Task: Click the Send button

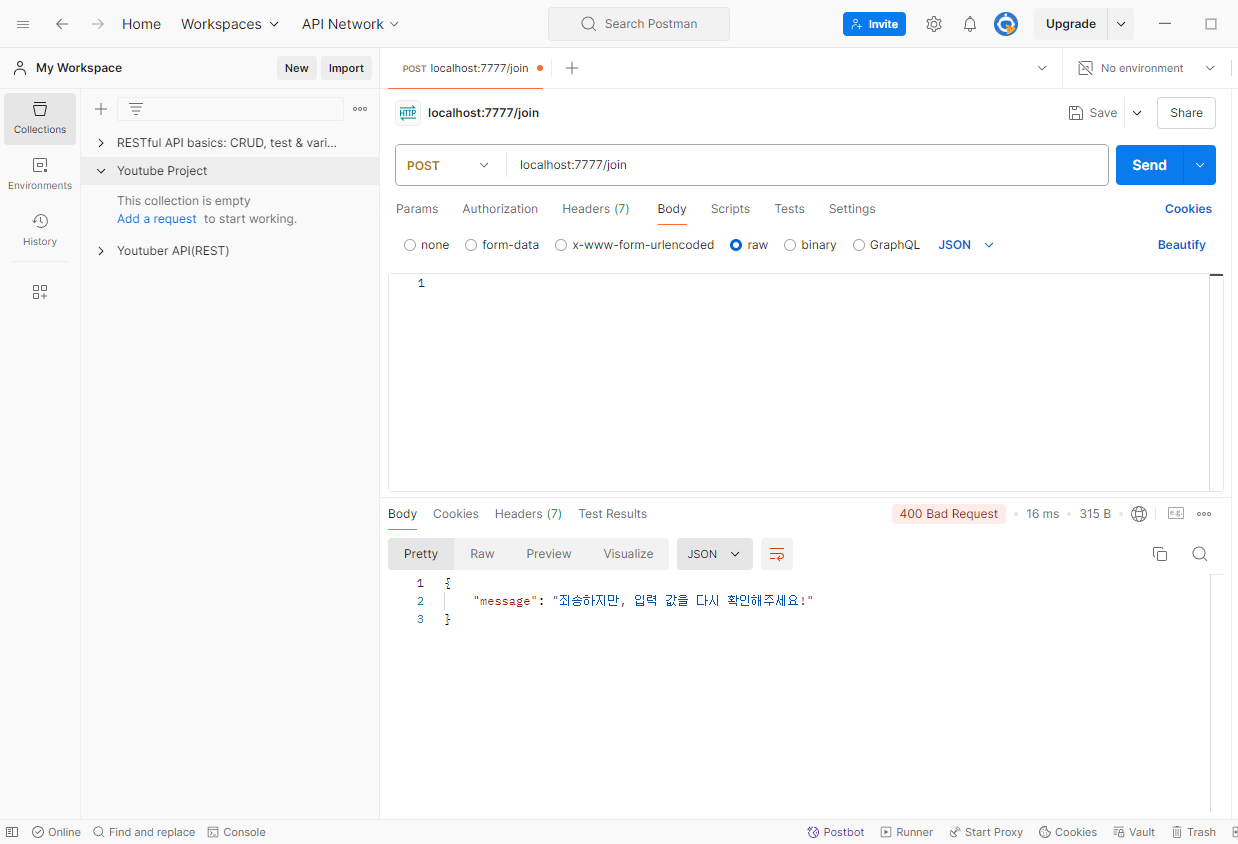Action: tap(1150, 165)
